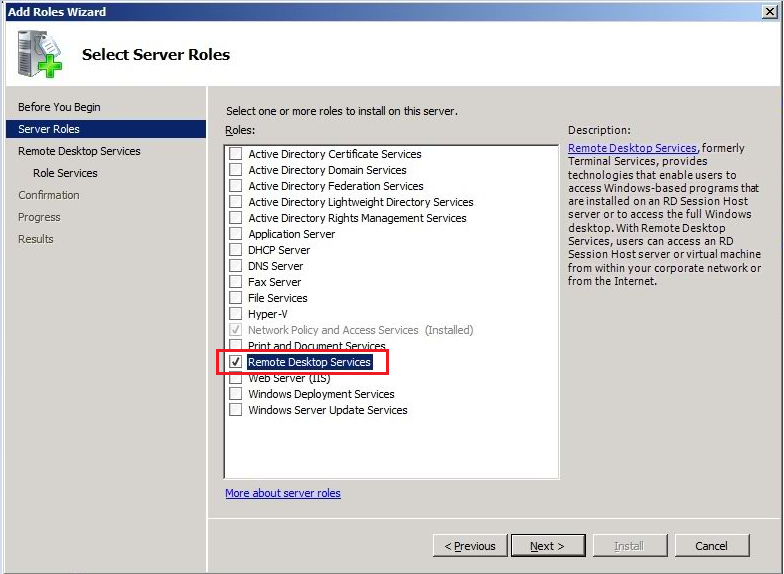This screenshot has width=784, height=574.
Task: Click the Results step in sidebar
Action: point(36,239)
